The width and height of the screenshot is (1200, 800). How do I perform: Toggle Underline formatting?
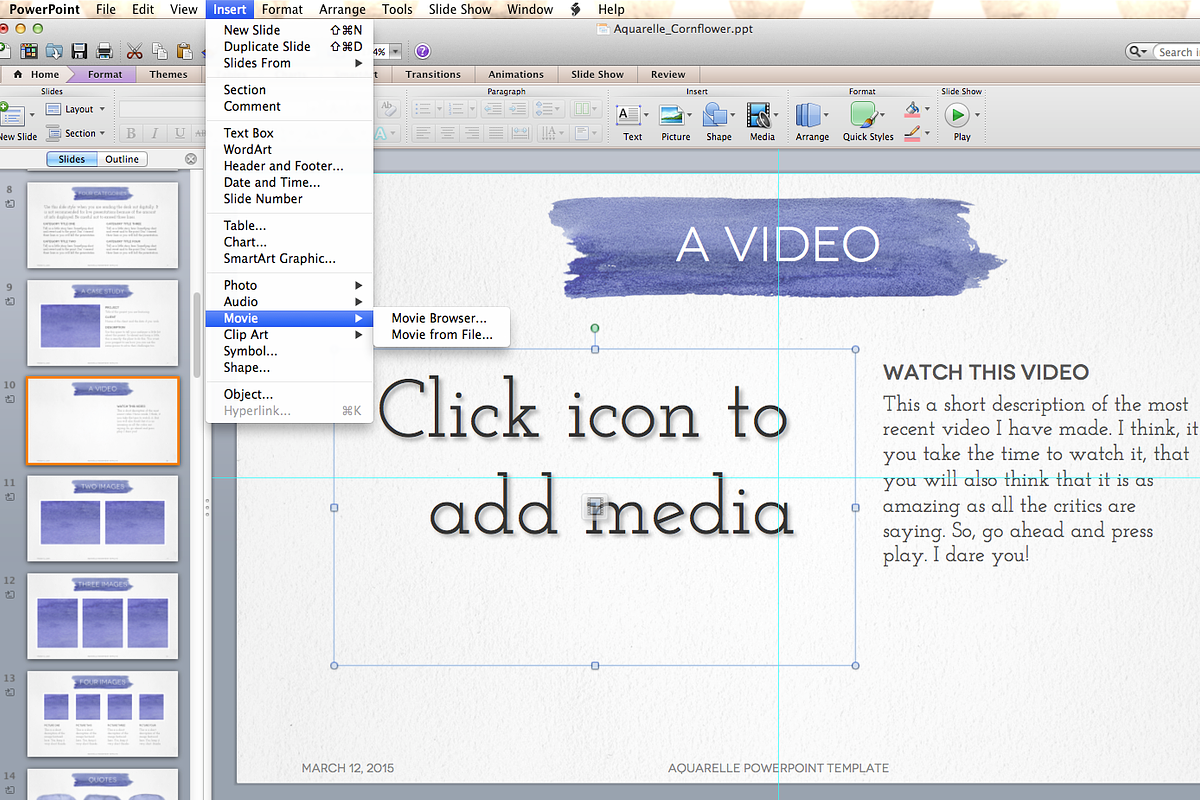[x=179, y=133]
